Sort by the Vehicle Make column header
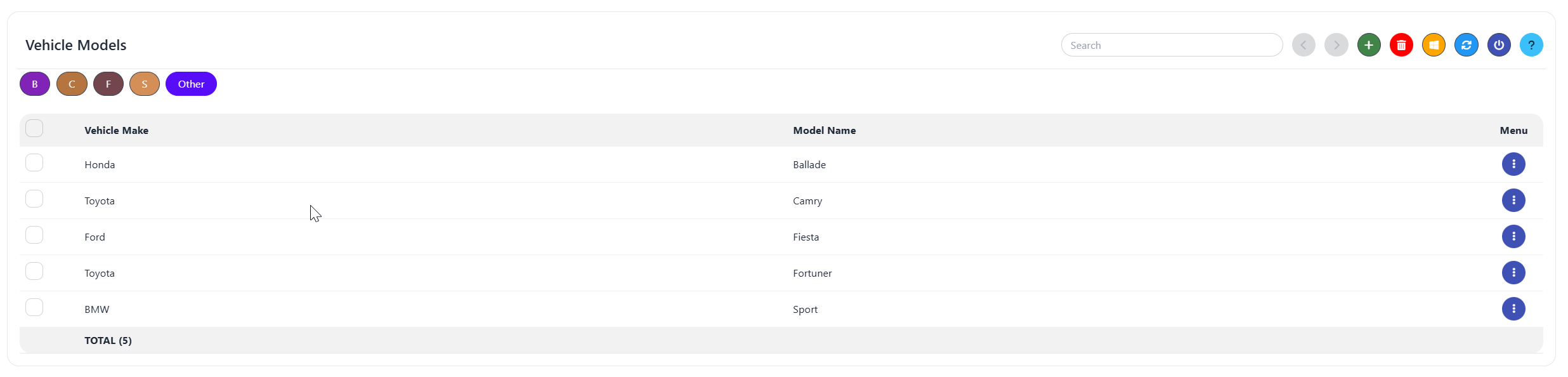The height and width of the screenshot is (377, 1568). click(116, 130)
